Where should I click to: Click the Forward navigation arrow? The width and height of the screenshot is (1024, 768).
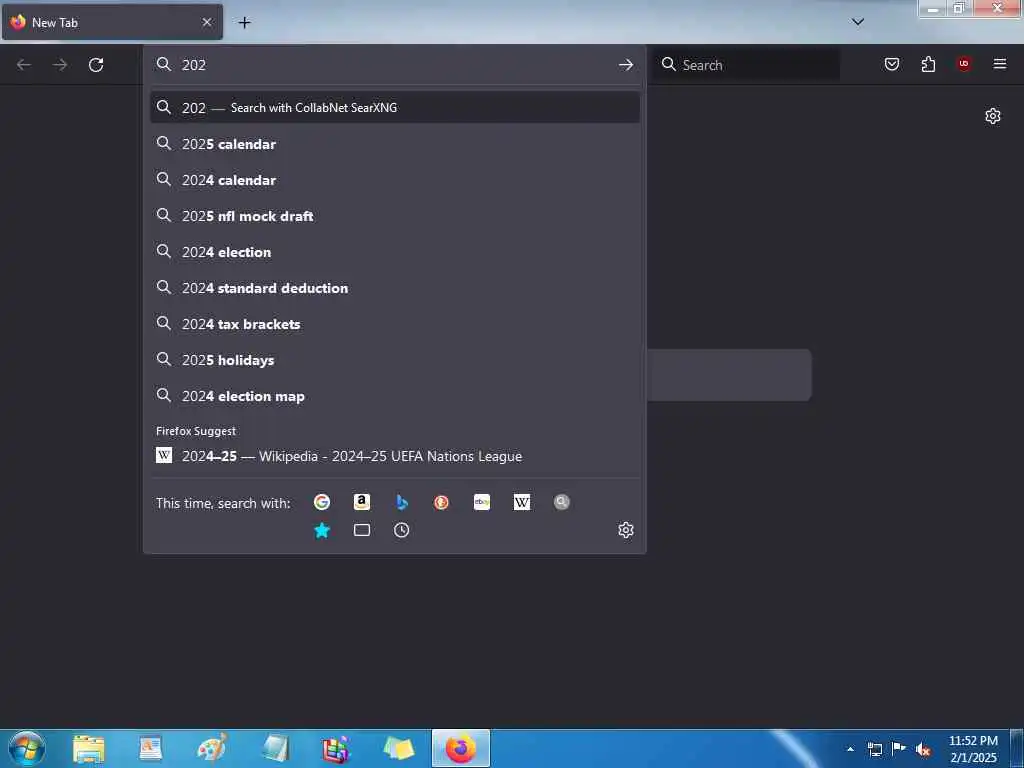pyautogui.click(x=60, y=65)
